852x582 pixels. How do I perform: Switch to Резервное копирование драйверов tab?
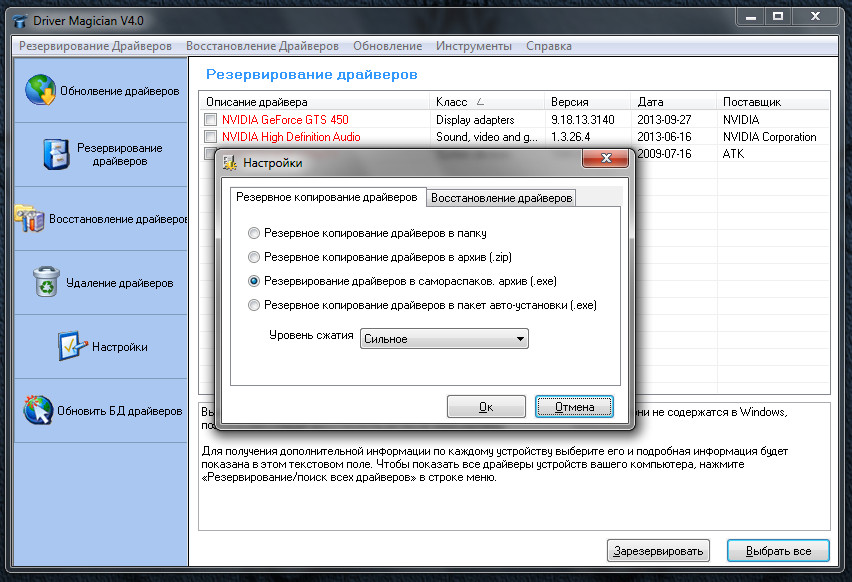point(327,197)
